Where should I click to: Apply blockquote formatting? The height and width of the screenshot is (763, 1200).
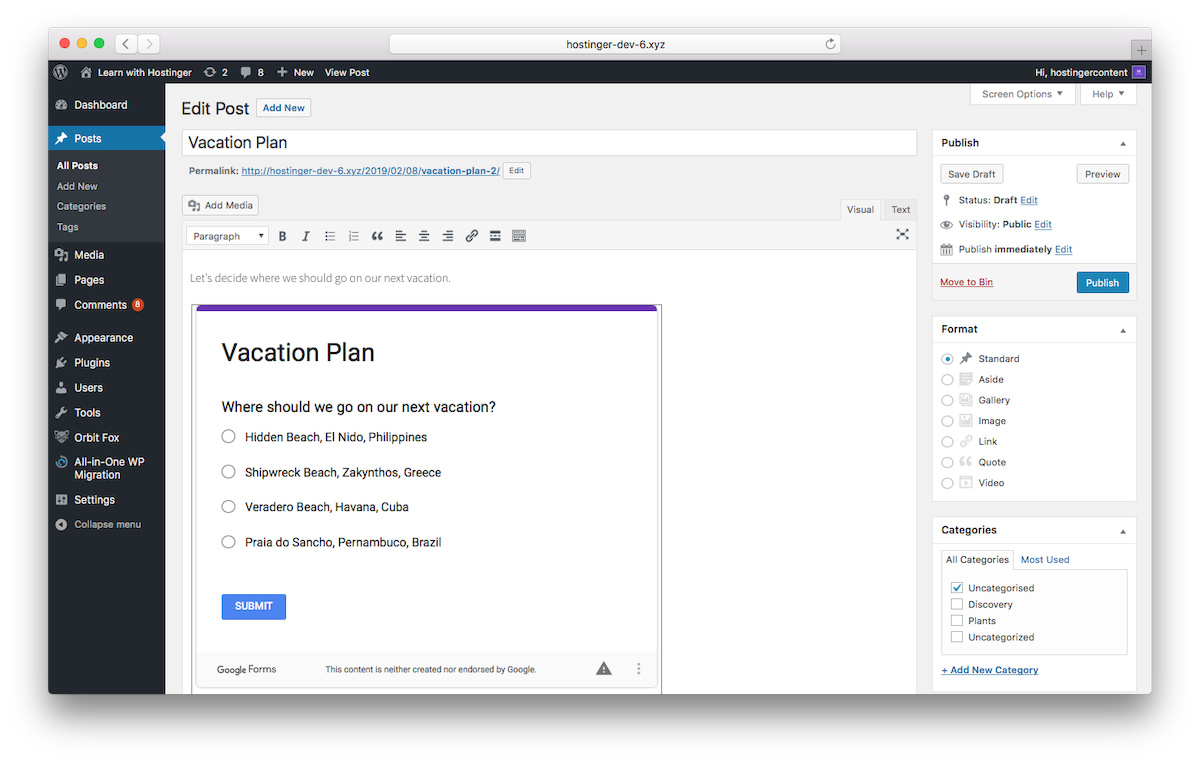377,236
